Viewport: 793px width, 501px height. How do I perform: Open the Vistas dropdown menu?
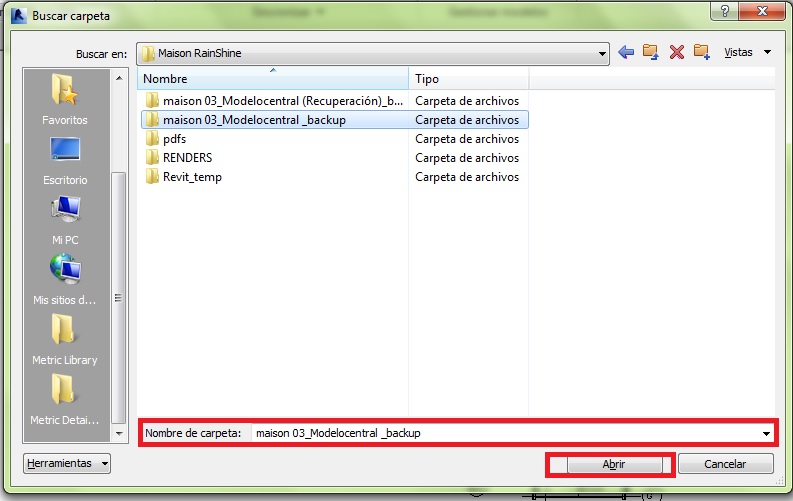point(745,52)
